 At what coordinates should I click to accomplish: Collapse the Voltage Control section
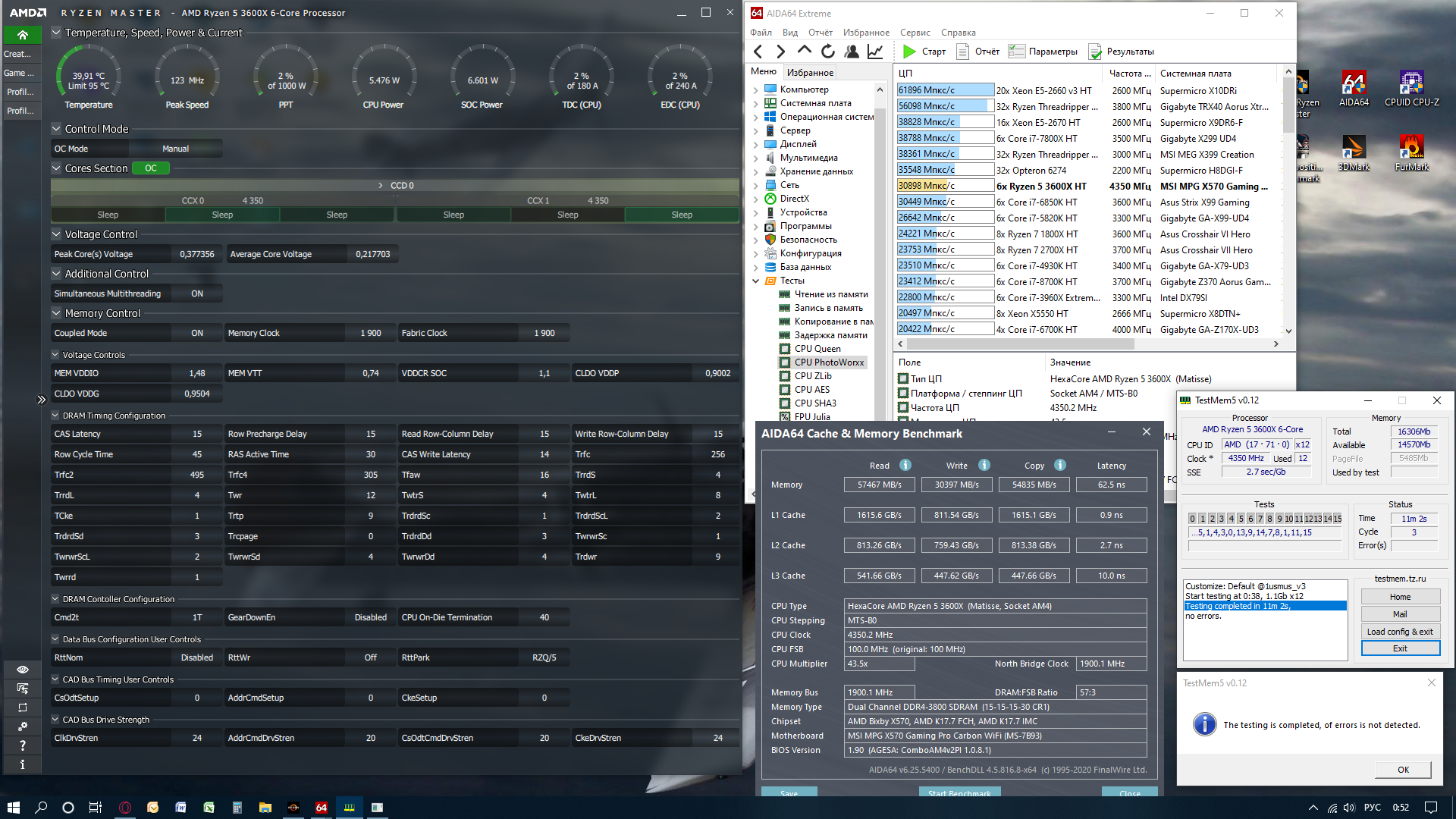(56, 234)
